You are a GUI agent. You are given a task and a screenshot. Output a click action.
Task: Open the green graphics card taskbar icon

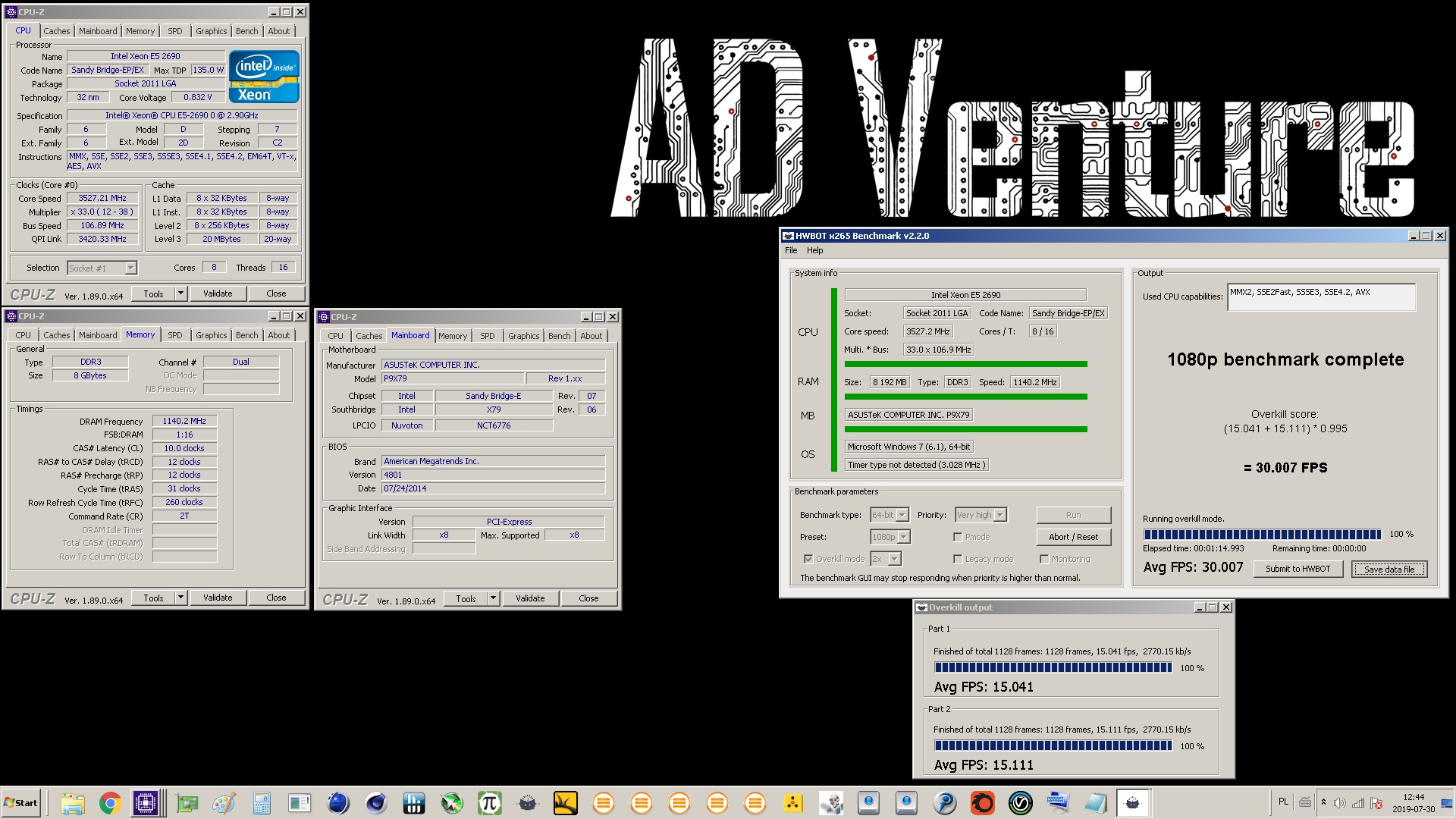[187, 802]
